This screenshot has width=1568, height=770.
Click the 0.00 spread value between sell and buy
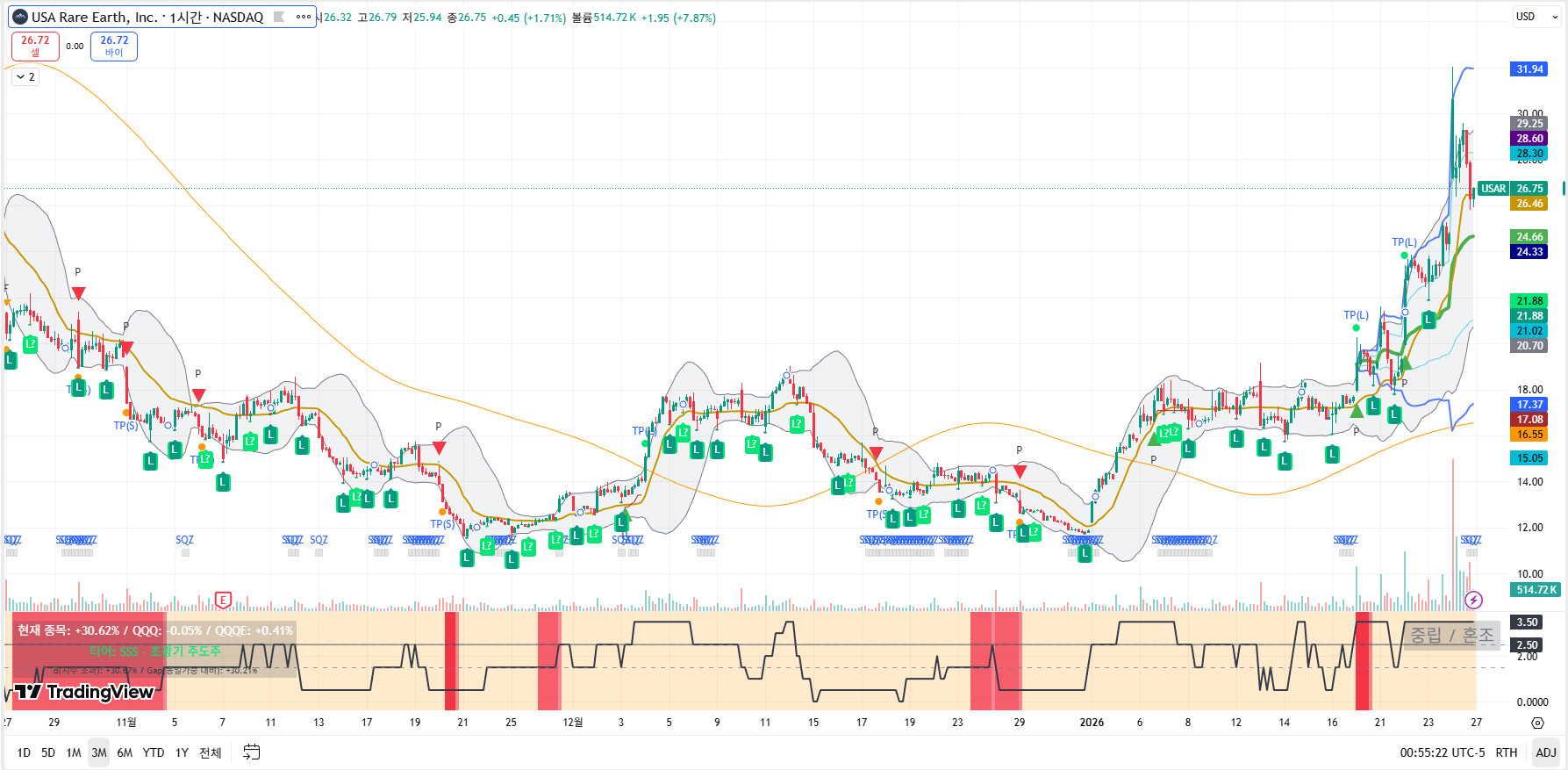(x=75, y=47)
